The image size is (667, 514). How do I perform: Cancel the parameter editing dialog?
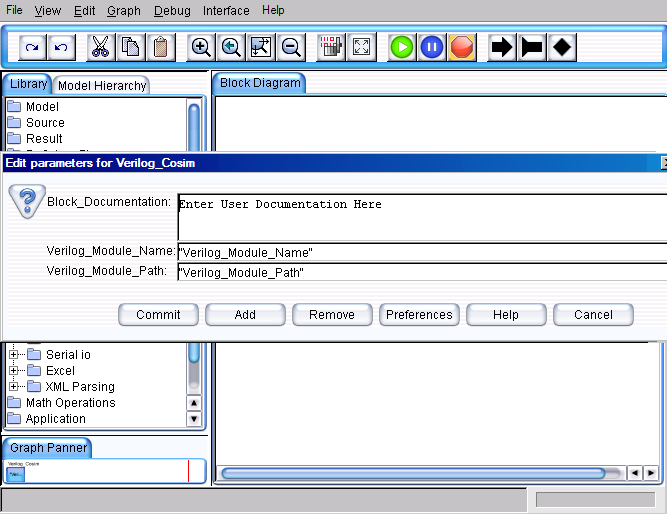pyautogui.click(x=593, y=314)
